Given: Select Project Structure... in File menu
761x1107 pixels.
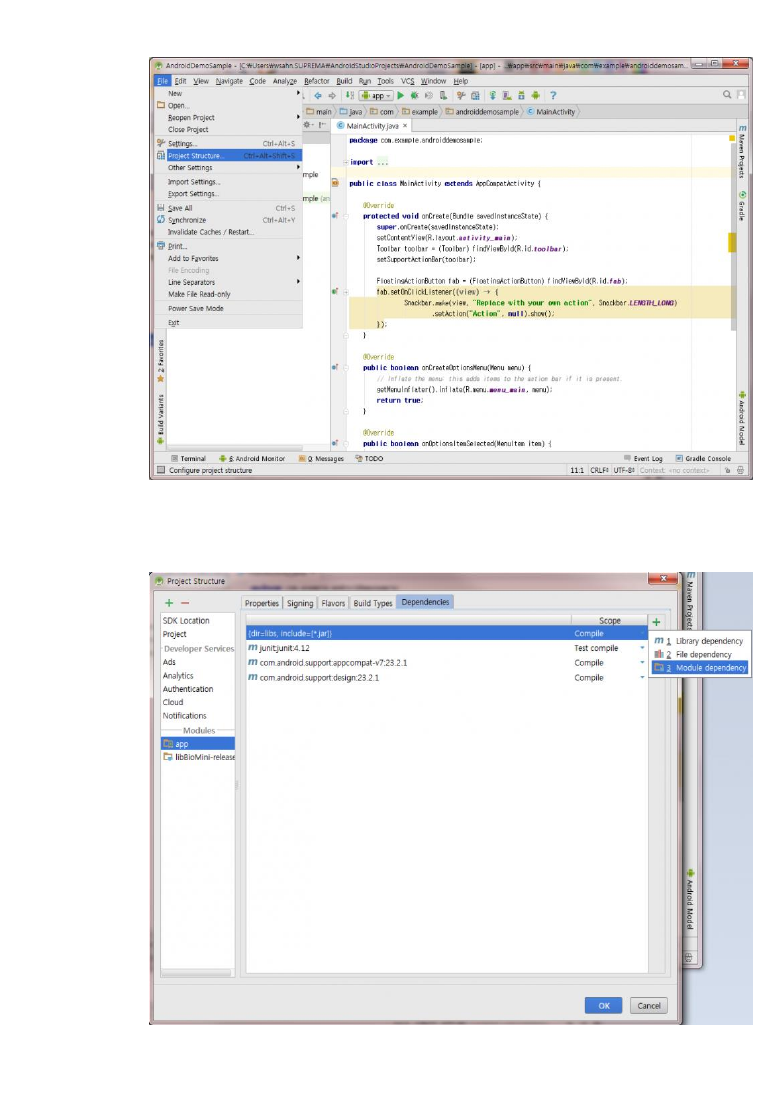Looking at the screenshot, I should pyautogui.click(x=229, y=155).
